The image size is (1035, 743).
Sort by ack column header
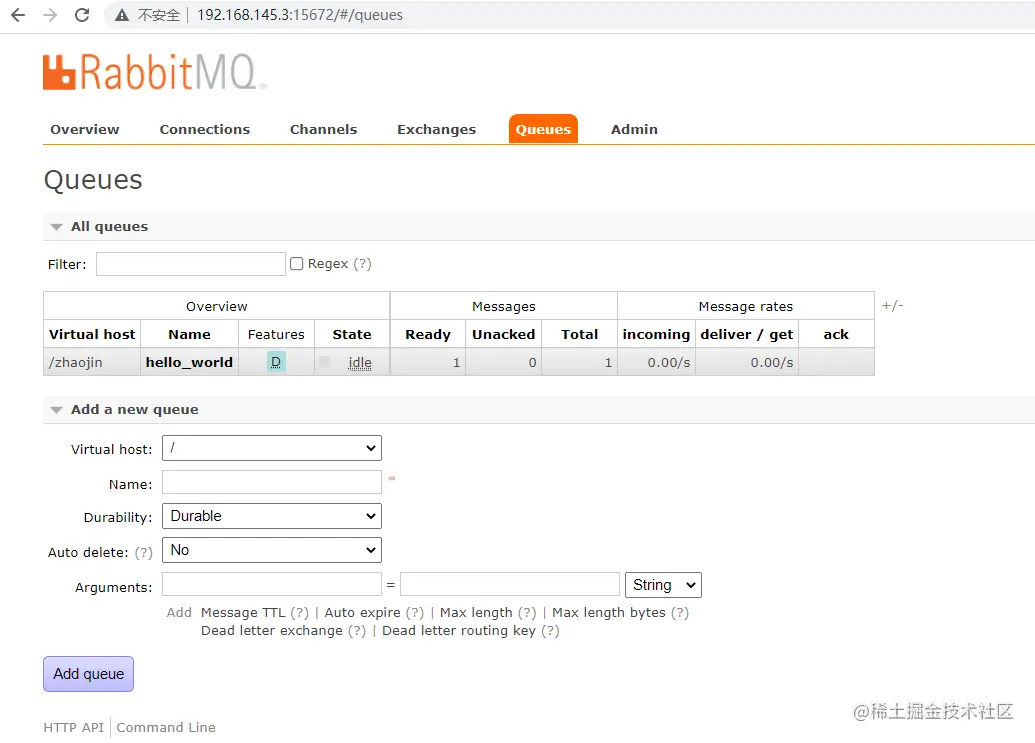point(836,335)
